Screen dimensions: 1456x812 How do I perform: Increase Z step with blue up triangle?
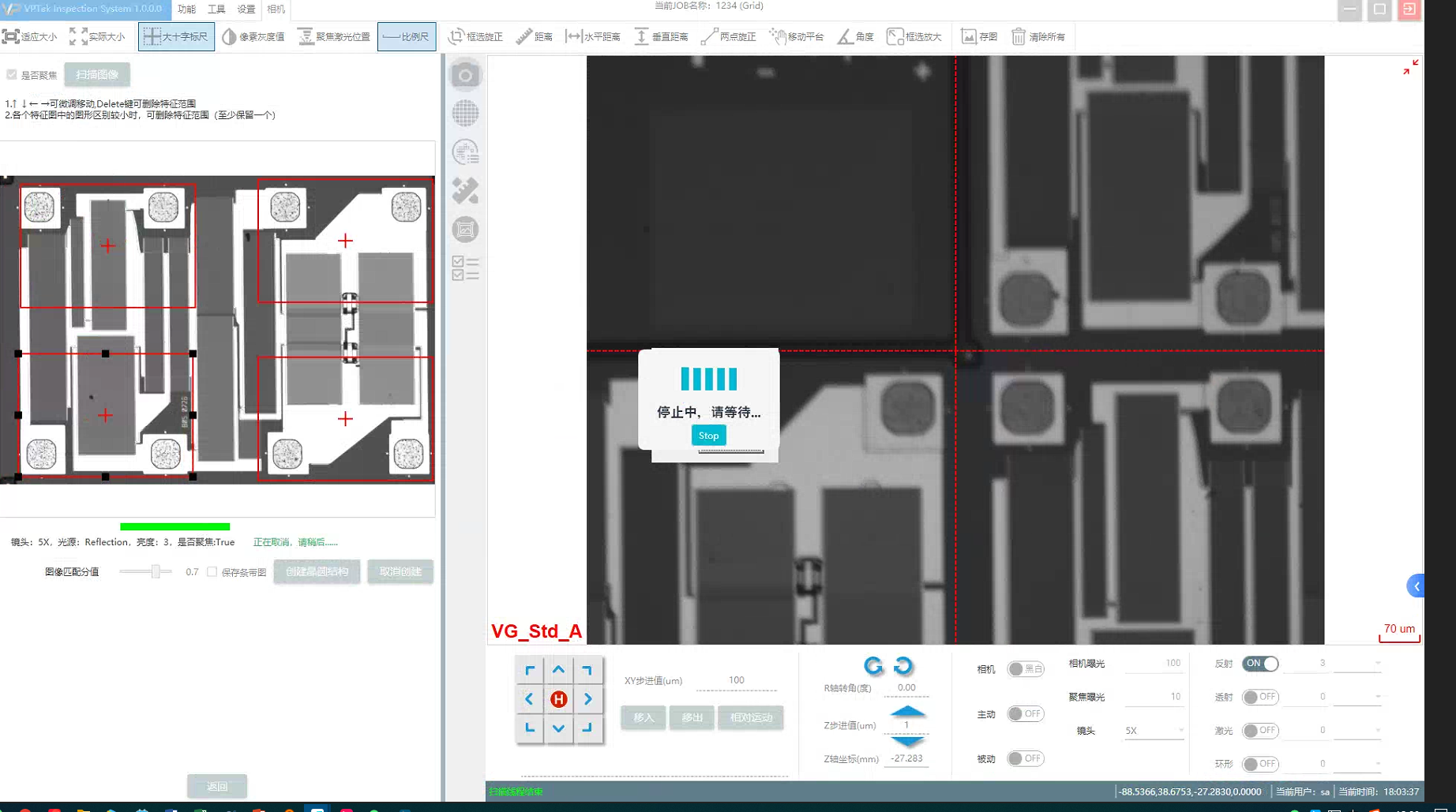(907, 711)
